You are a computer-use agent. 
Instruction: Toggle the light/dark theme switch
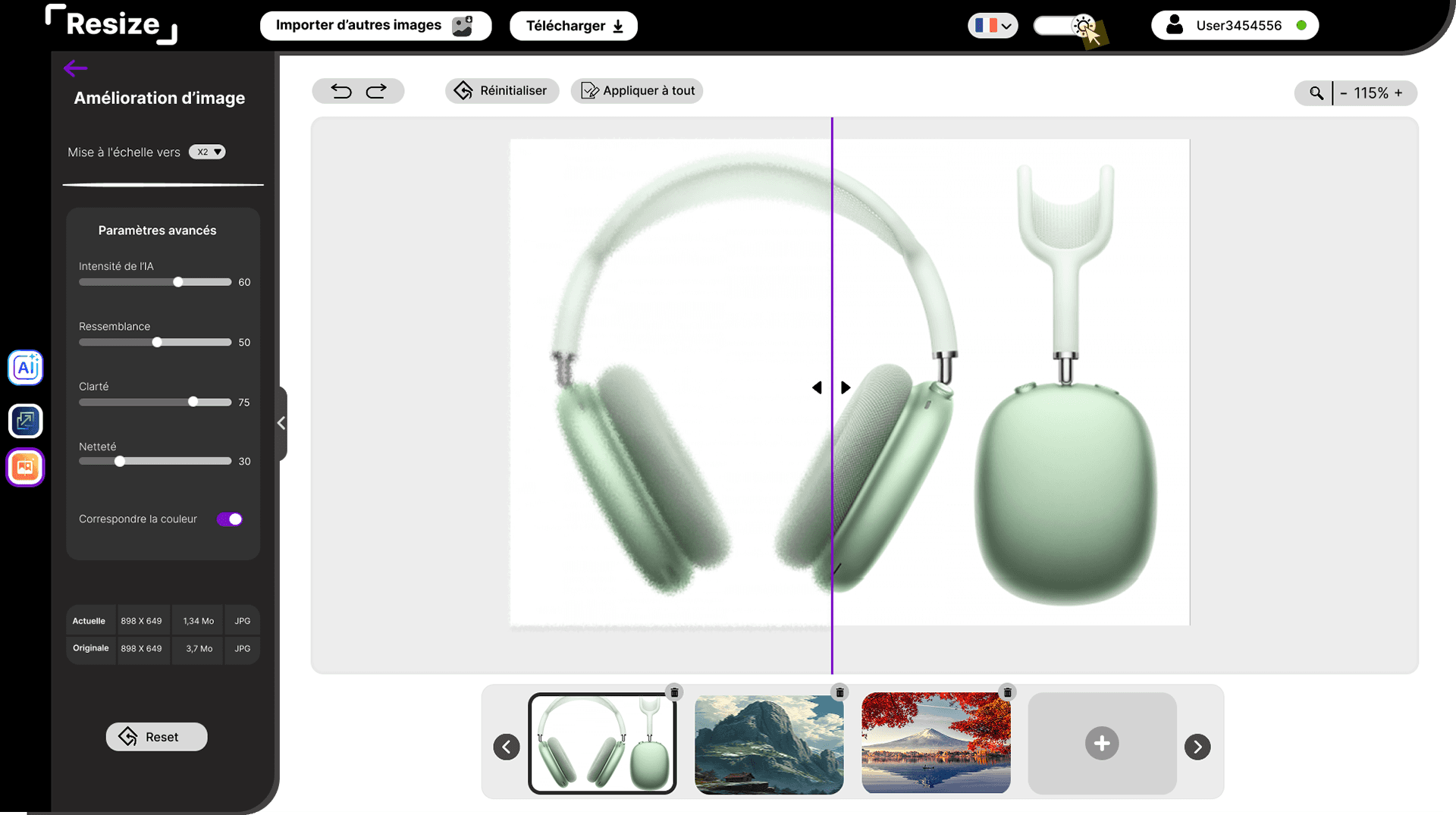tap(1066, 26)
